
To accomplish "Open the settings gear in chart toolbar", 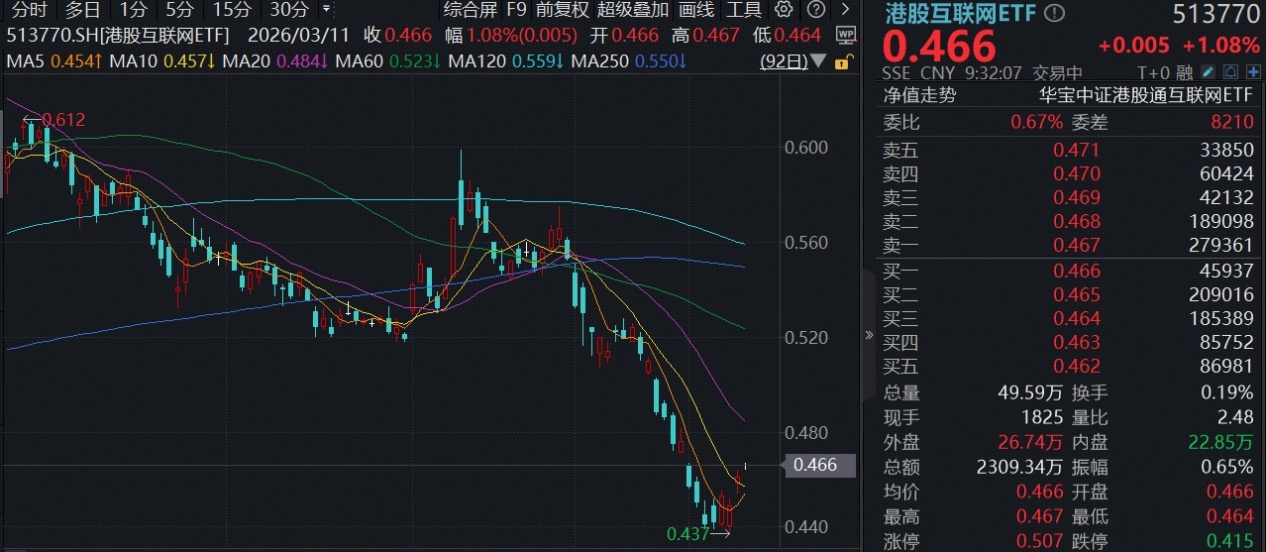I will click(783, 10).
